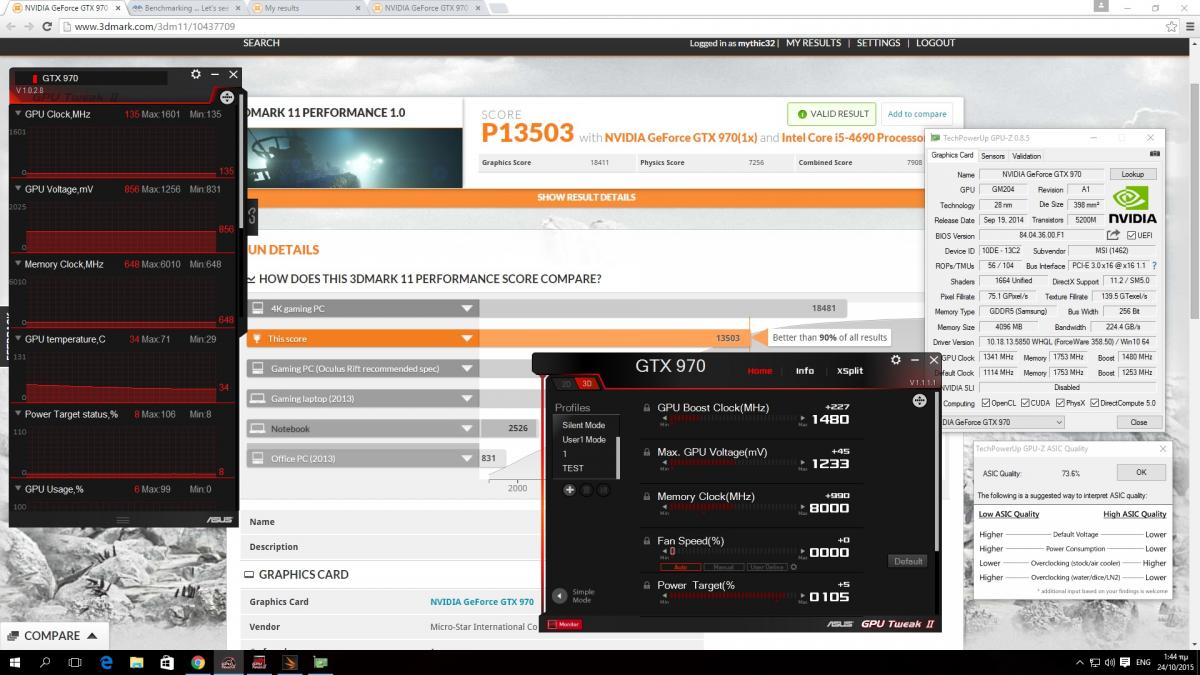1200x675 pixels.
Task: Collapse GPU temperature,C graph
Action: (x=19, y=339)
